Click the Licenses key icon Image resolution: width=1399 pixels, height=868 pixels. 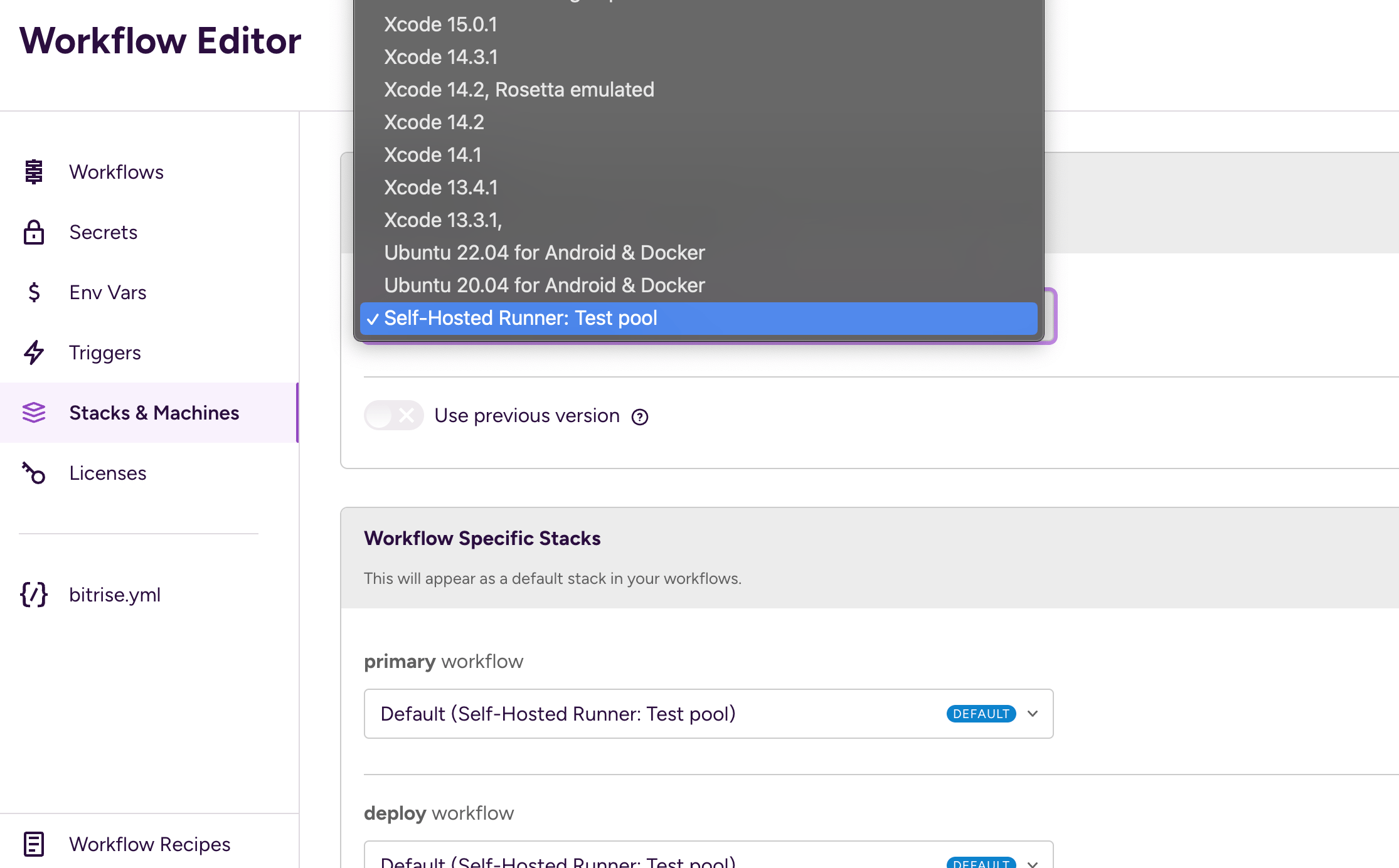35,473
